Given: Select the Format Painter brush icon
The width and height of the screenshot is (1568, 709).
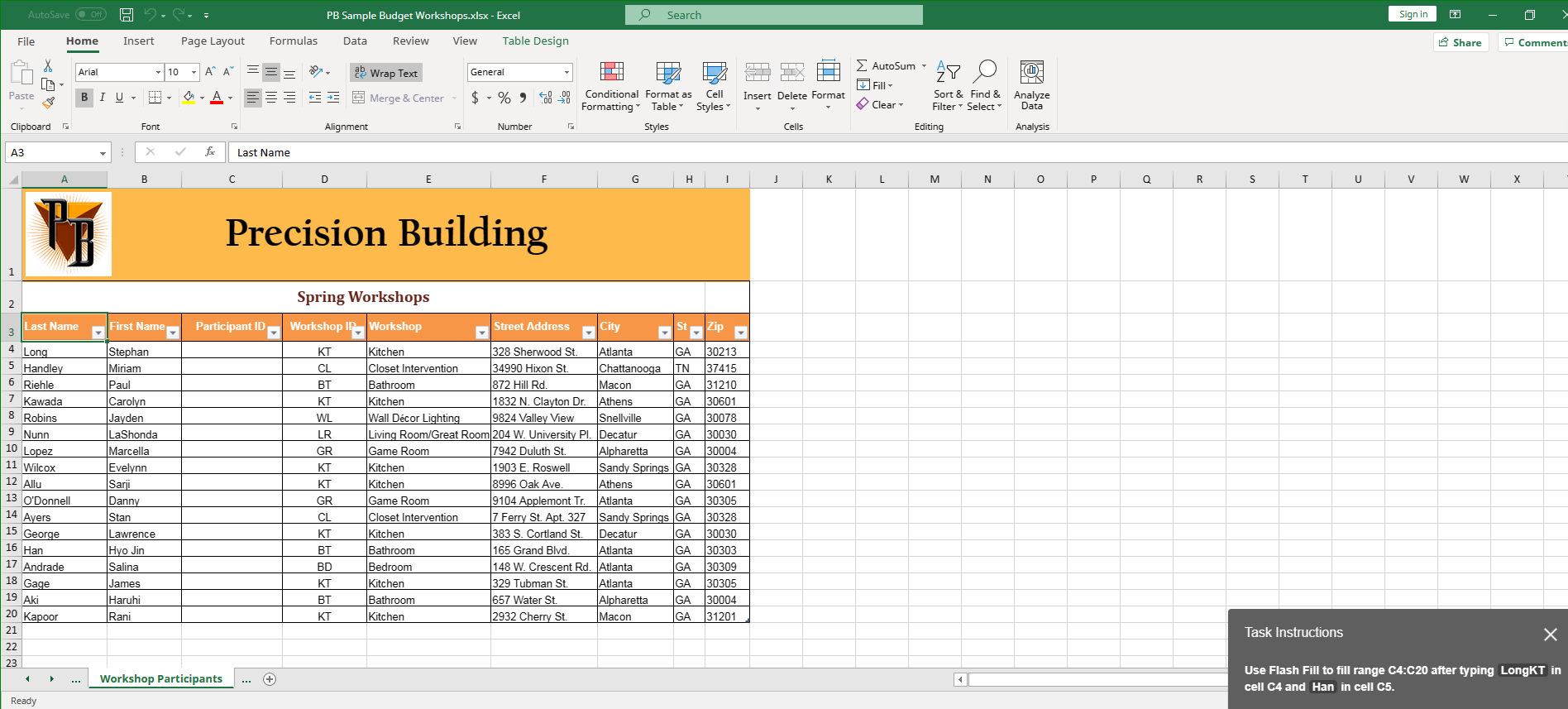Looking at the screenshot, I should [48, 103].
